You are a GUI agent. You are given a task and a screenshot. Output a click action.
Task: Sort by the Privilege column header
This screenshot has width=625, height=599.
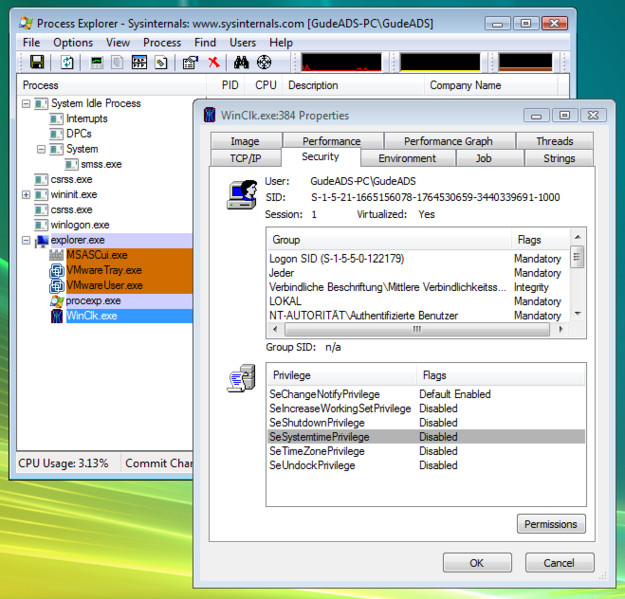tap(342, 375)
